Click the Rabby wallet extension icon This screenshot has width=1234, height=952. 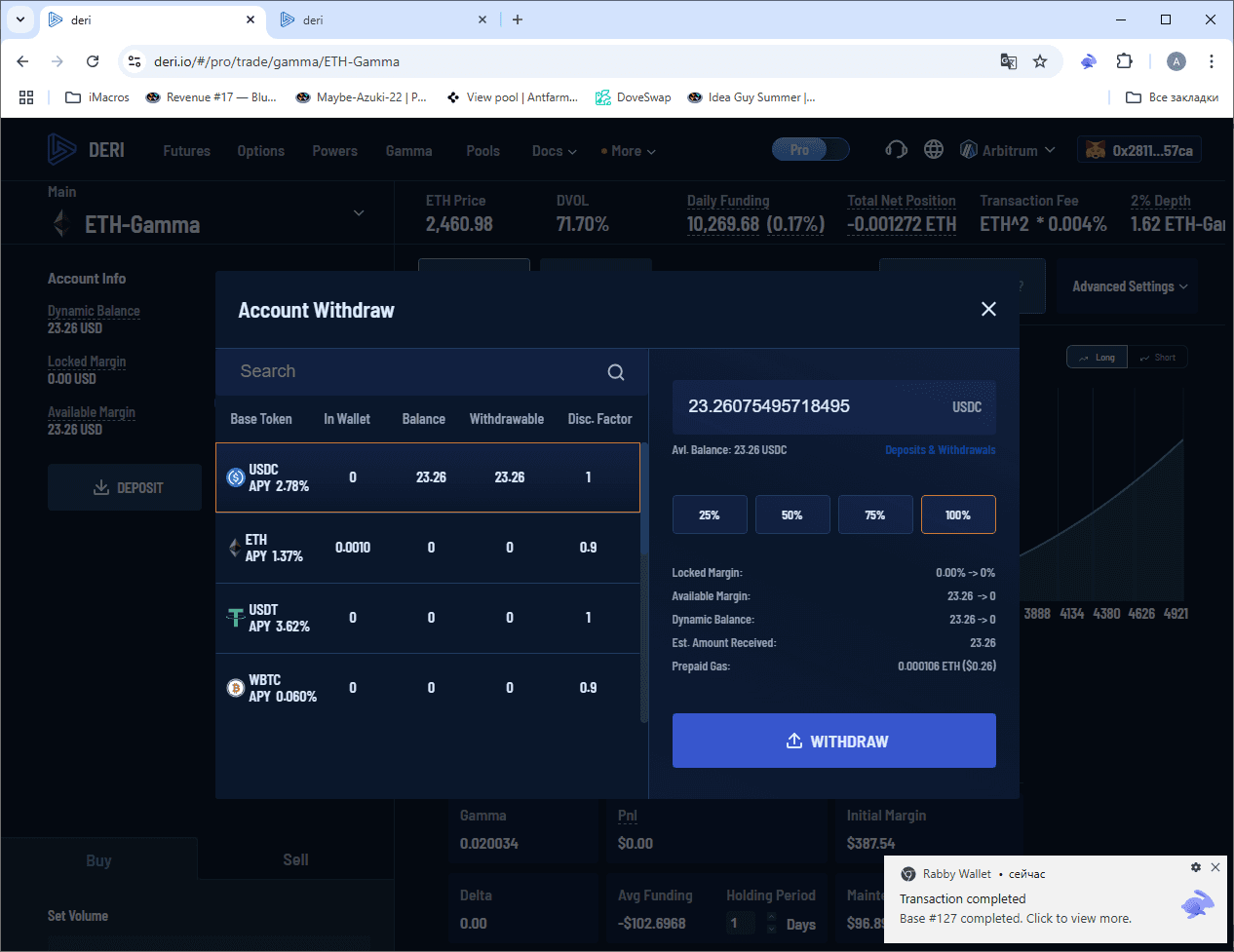pos(1089,61)
